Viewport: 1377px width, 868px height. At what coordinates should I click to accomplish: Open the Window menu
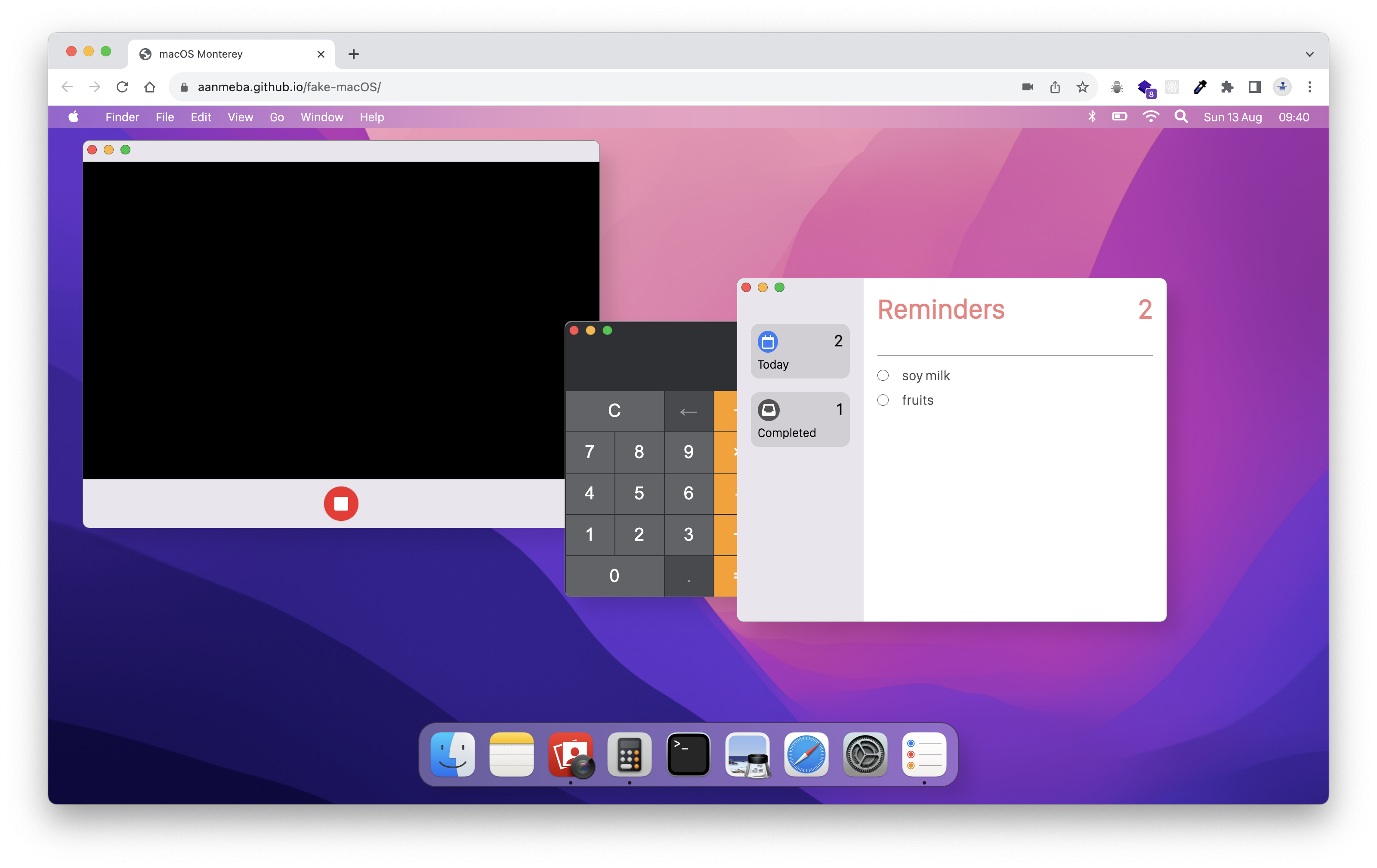(321, 117)
